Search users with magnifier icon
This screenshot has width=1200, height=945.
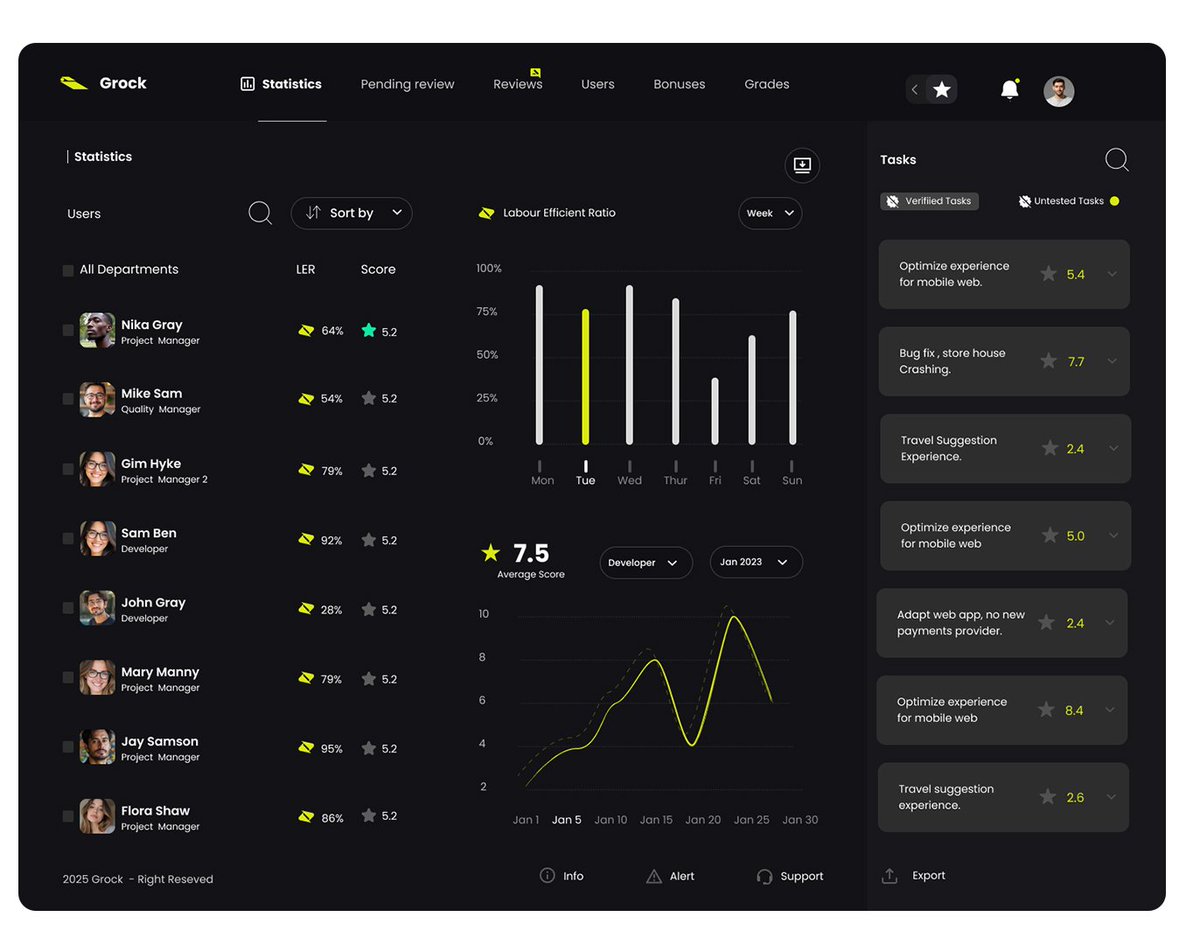pyautogui.click(x=260, y=213)
